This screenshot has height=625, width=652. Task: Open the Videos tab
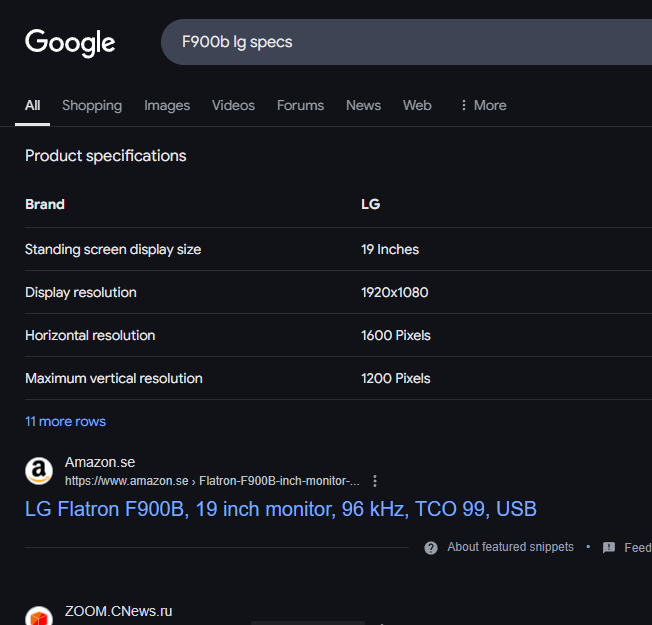(233, 106)
